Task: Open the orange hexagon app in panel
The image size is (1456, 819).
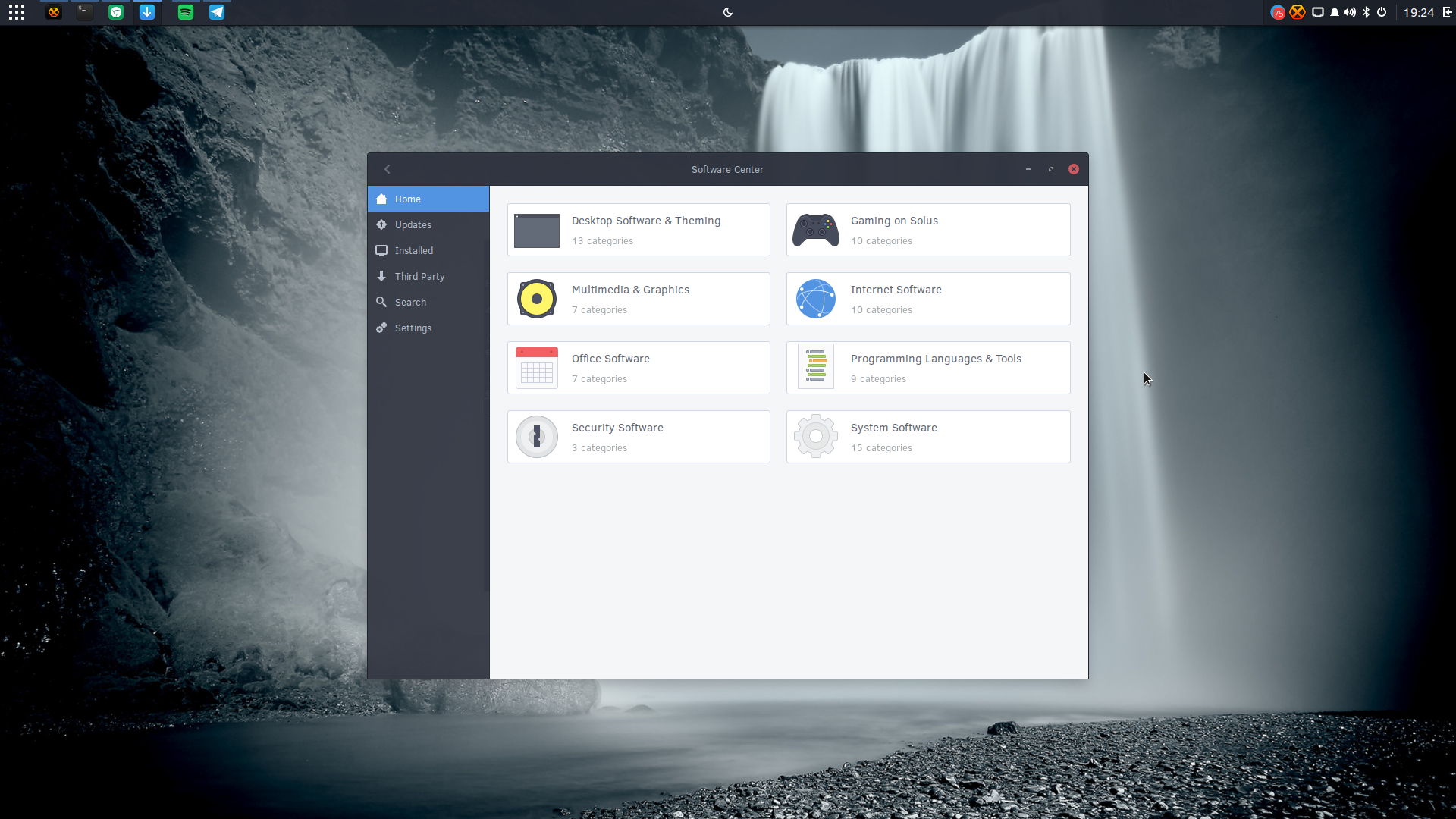Action: click(x=54, y=12)
